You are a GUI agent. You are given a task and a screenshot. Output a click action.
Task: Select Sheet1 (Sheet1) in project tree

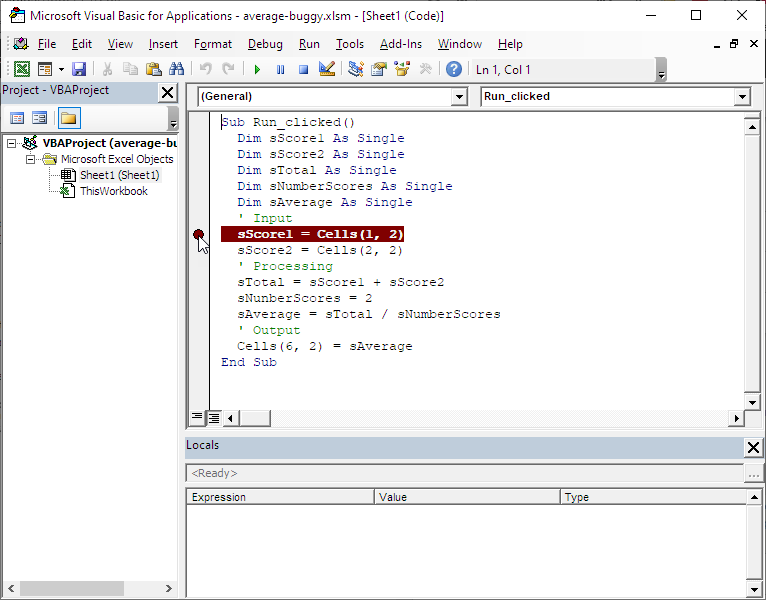[120, 175]
